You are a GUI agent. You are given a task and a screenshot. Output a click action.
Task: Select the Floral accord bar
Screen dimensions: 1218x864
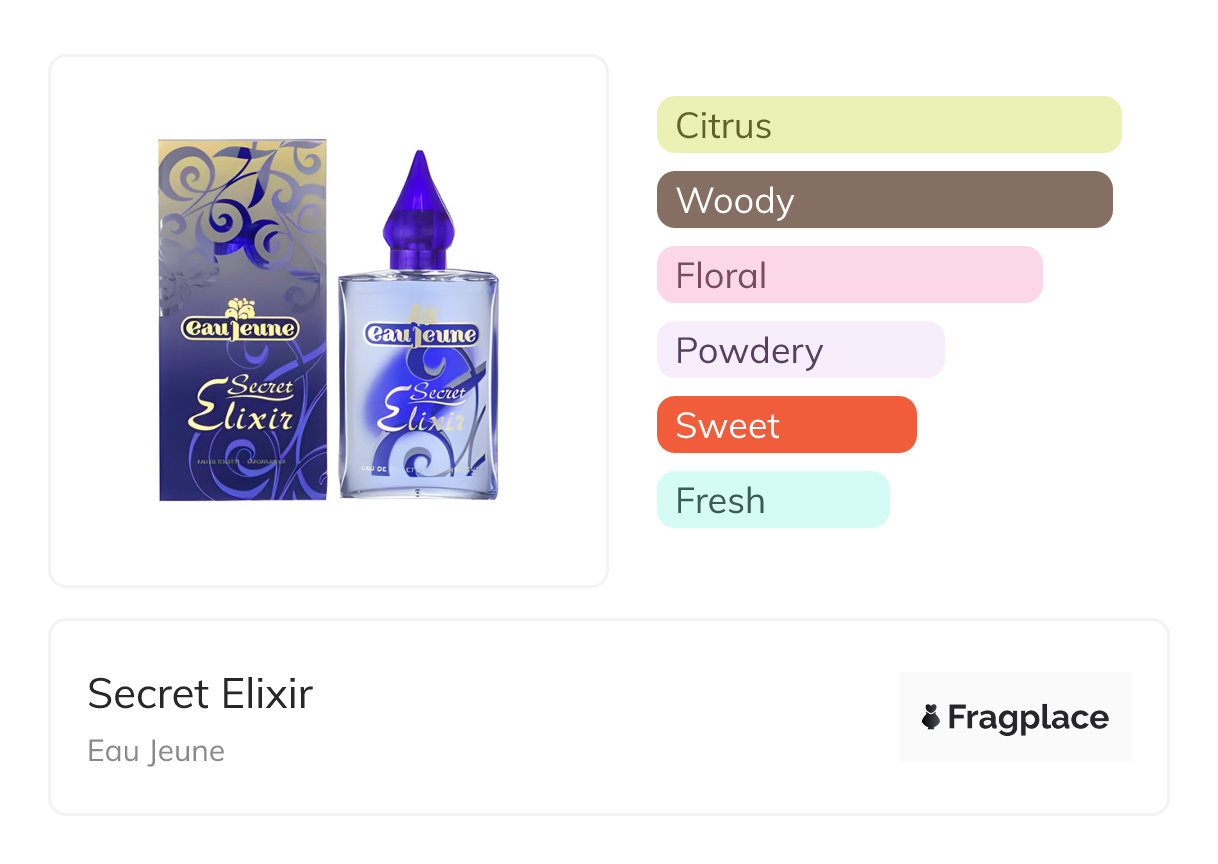pyautogui.click(x=850, y=275)
